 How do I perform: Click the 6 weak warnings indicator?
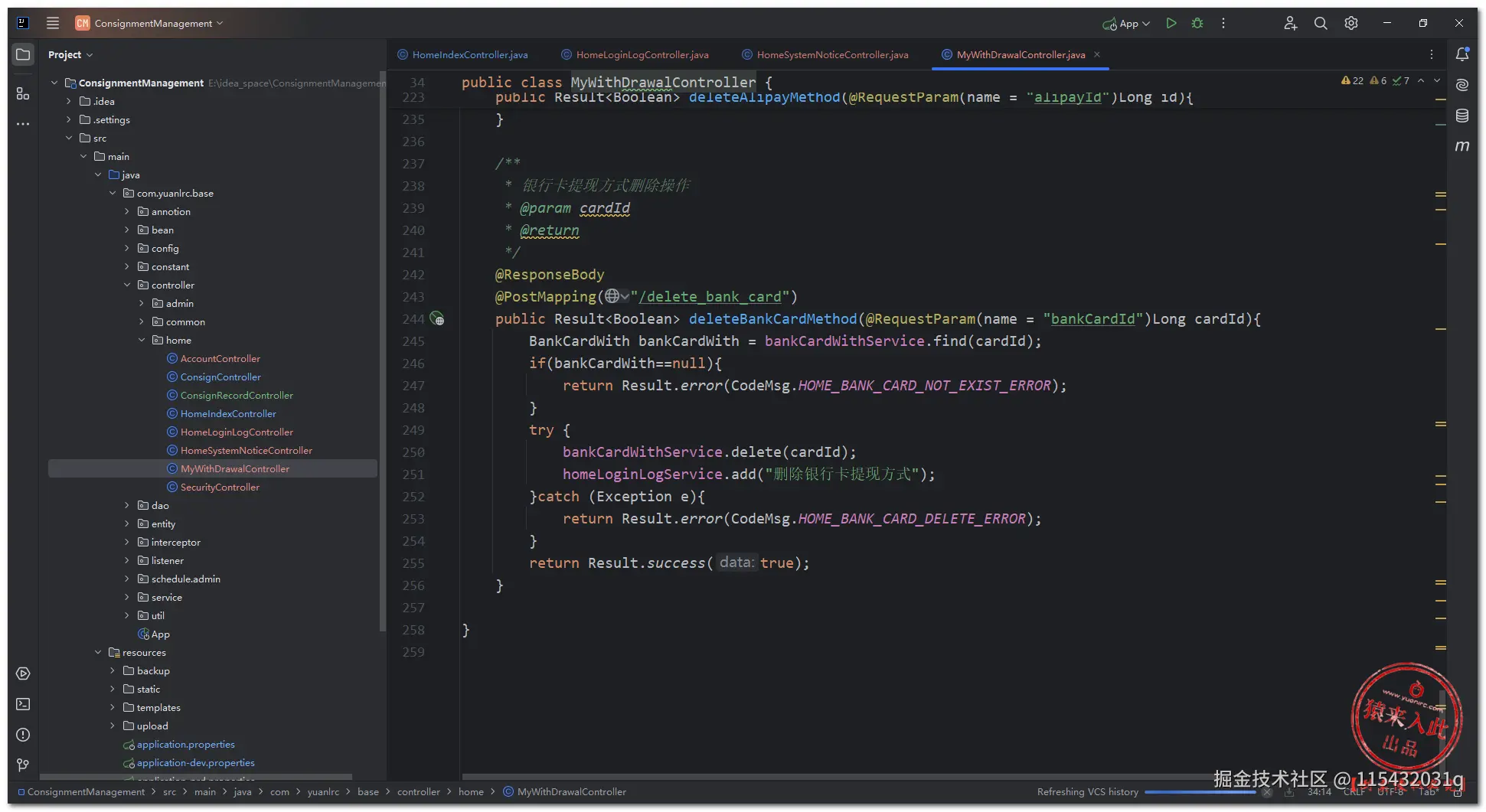1378,80
